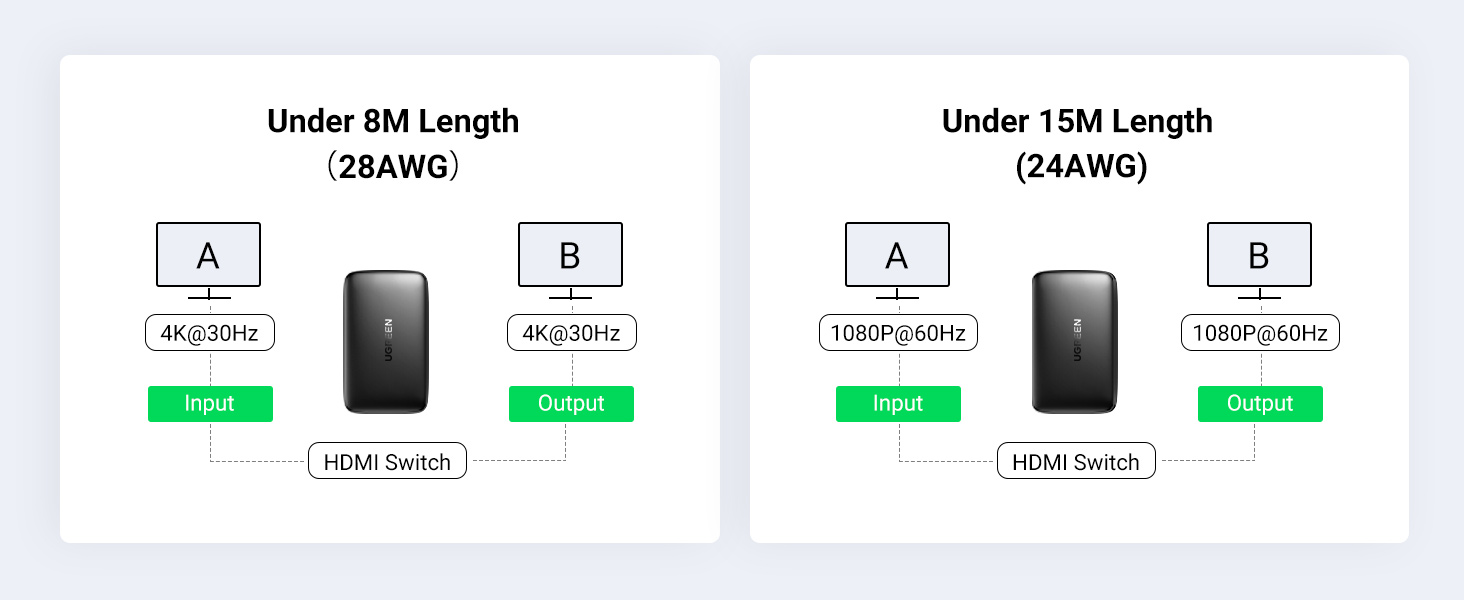Click the green Input button under 1080P@60Hz
The width and height of the screenshot is (1464, 600).
[x=898, y=404]
